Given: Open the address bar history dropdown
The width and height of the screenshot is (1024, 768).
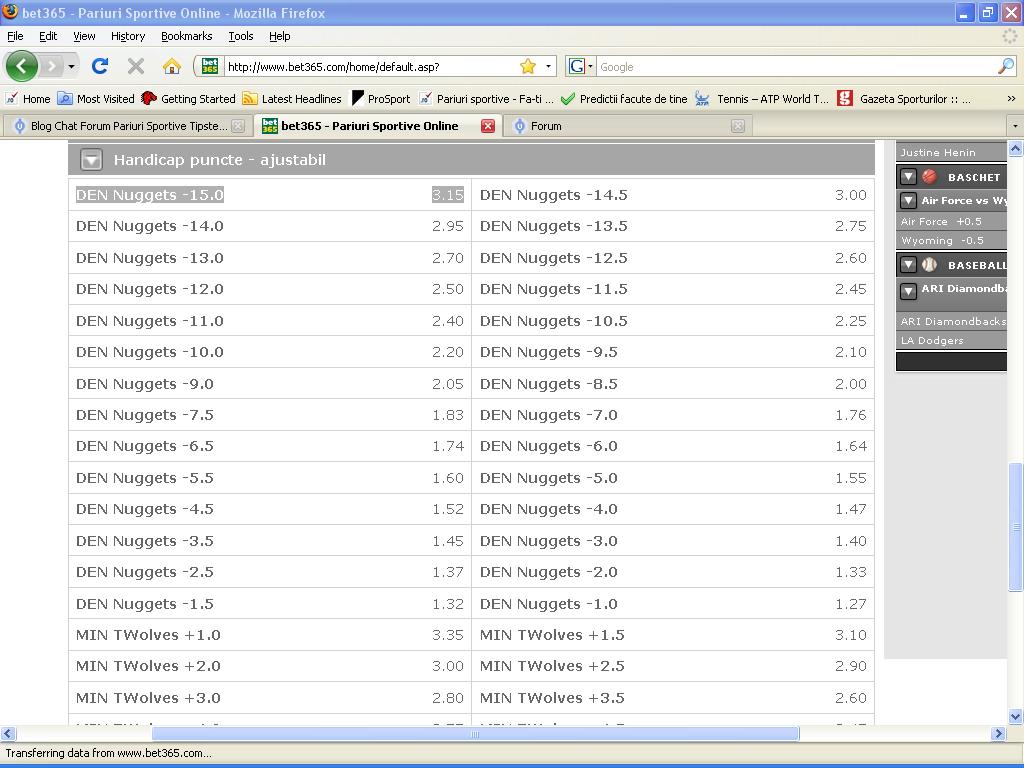Looking at the screenshot, I should tap(548, 66).
